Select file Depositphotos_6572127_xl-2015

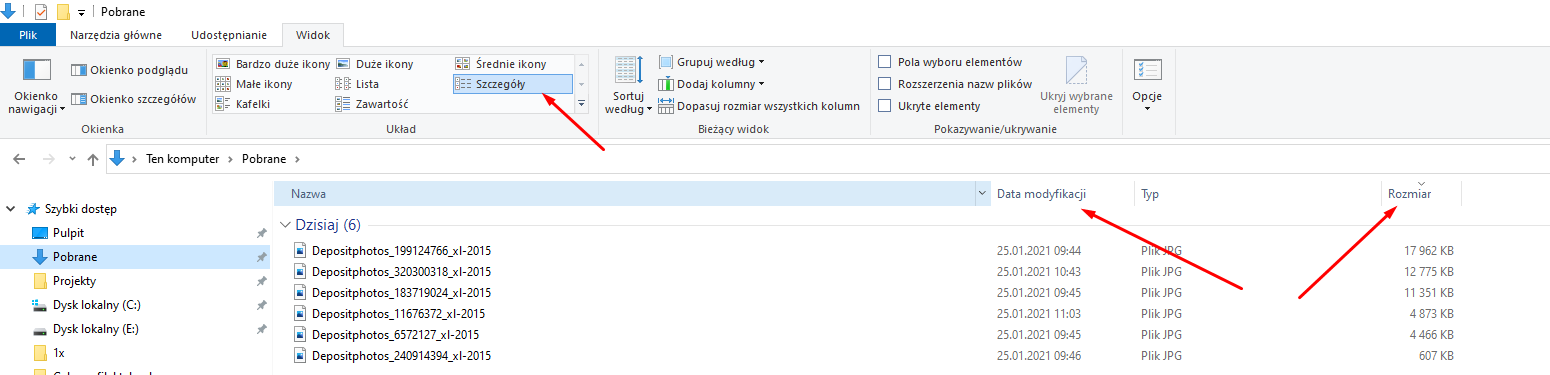(x=395, y=335)
